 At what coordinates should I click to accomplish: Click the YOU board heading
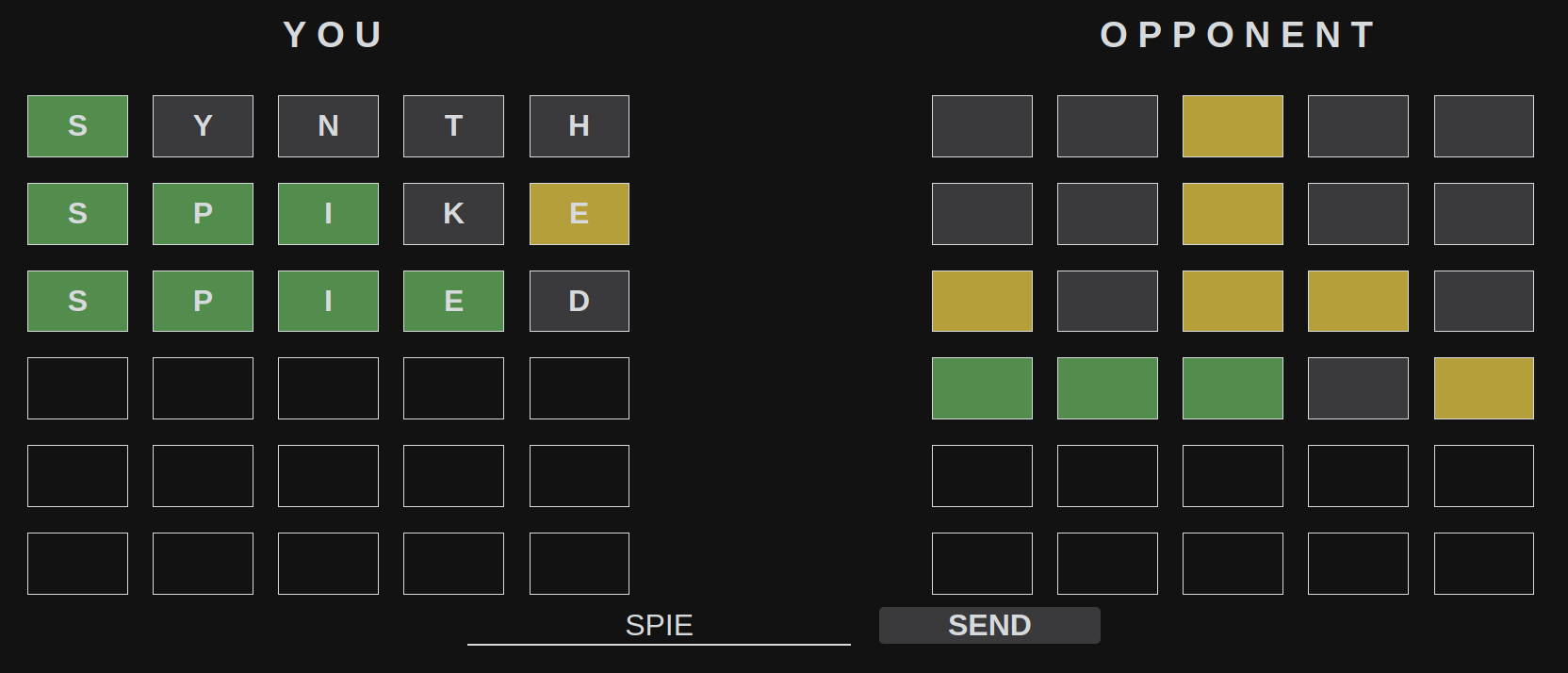[334, 35]
